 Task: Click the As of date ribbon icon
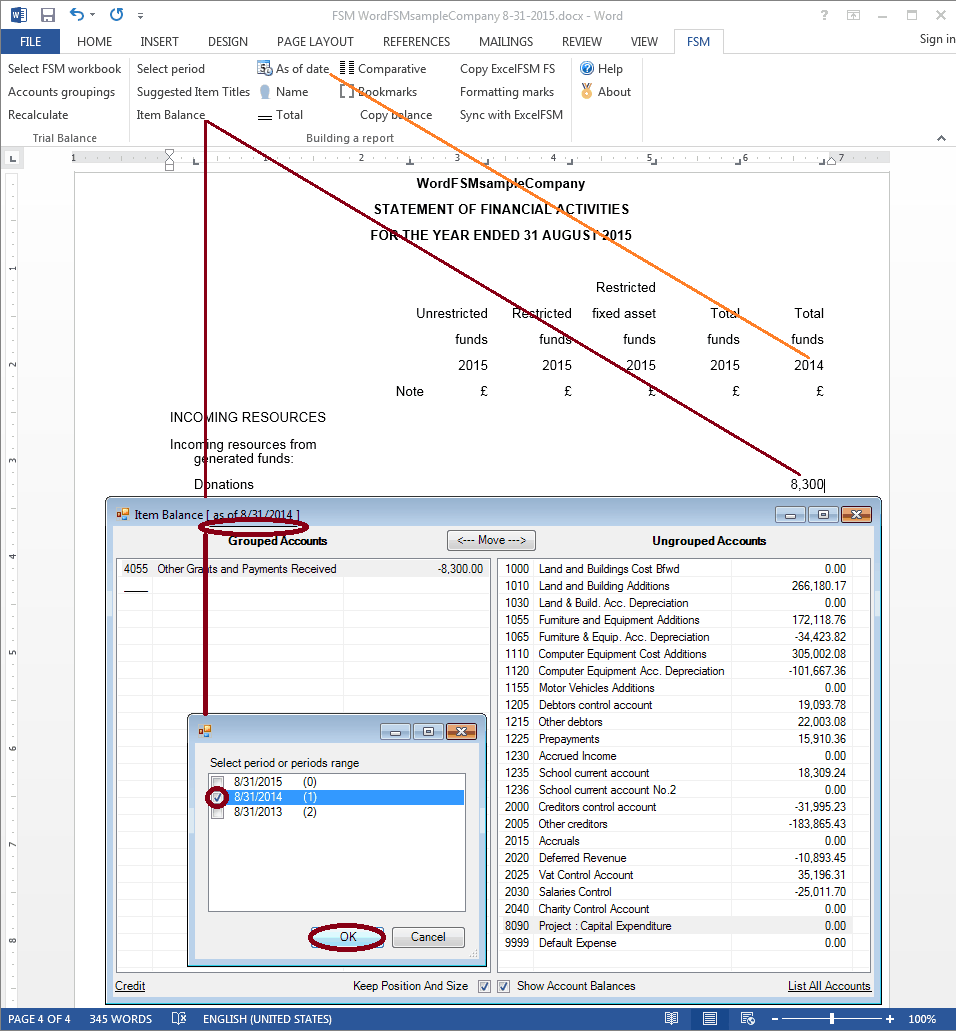pyautogui.click(x=264, y=69)
